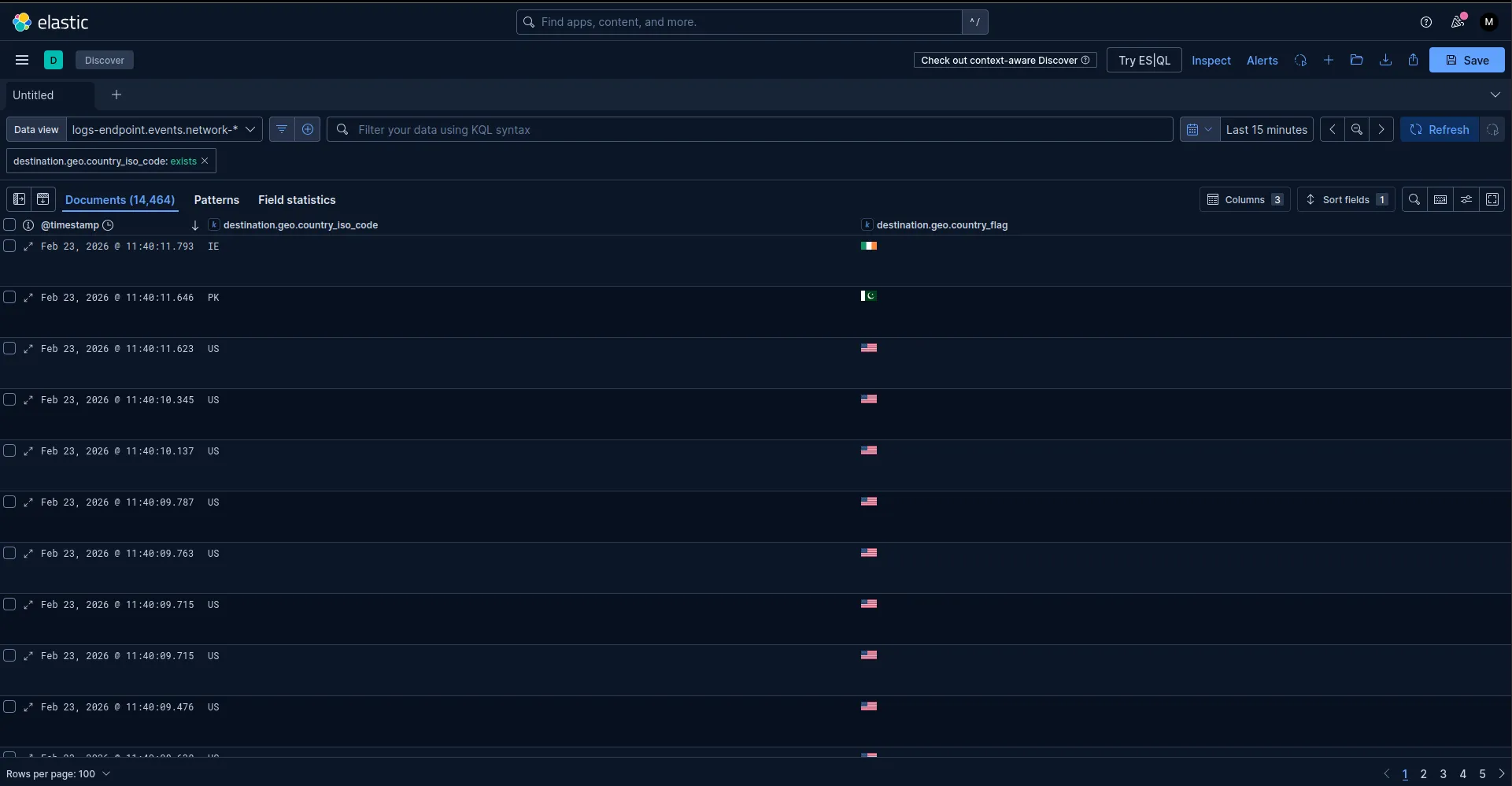Step time range forward arrow
This screenshot has height=786, width=1512.
point(1381,129)
